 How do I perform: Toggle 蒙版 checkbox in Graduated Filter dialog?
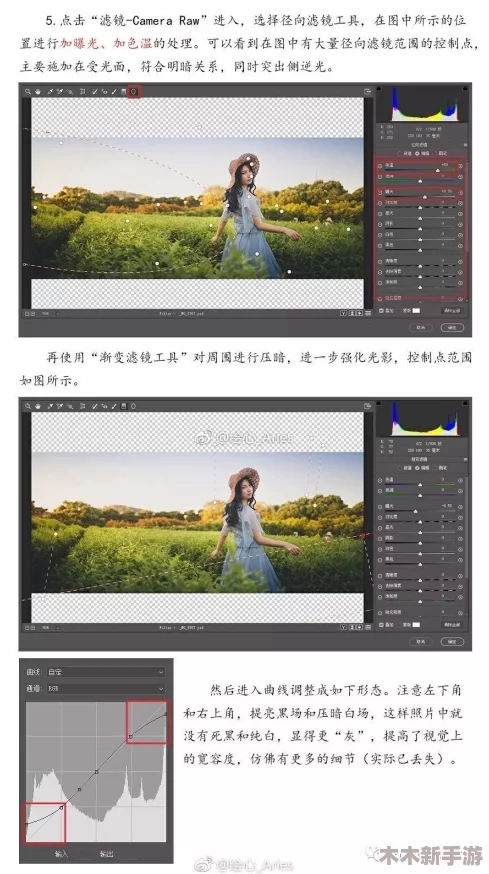click(x=399, y=625)
